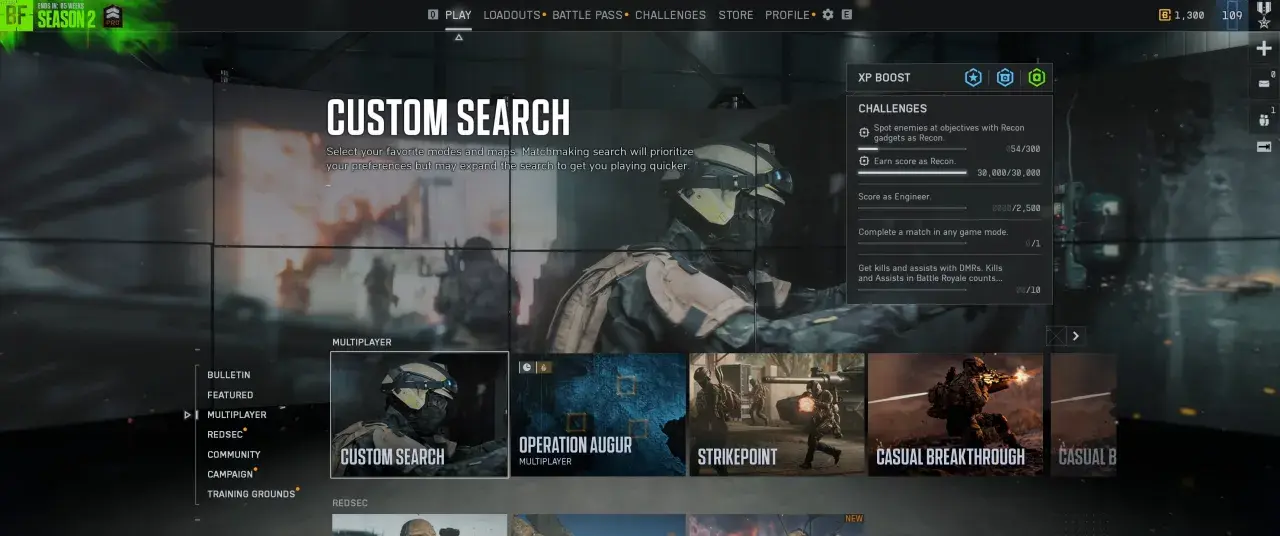The width and height of the screenshot is (1280, 536).
Task: Open the settings gear in top navigation
Action: click(x=828, y=15)
